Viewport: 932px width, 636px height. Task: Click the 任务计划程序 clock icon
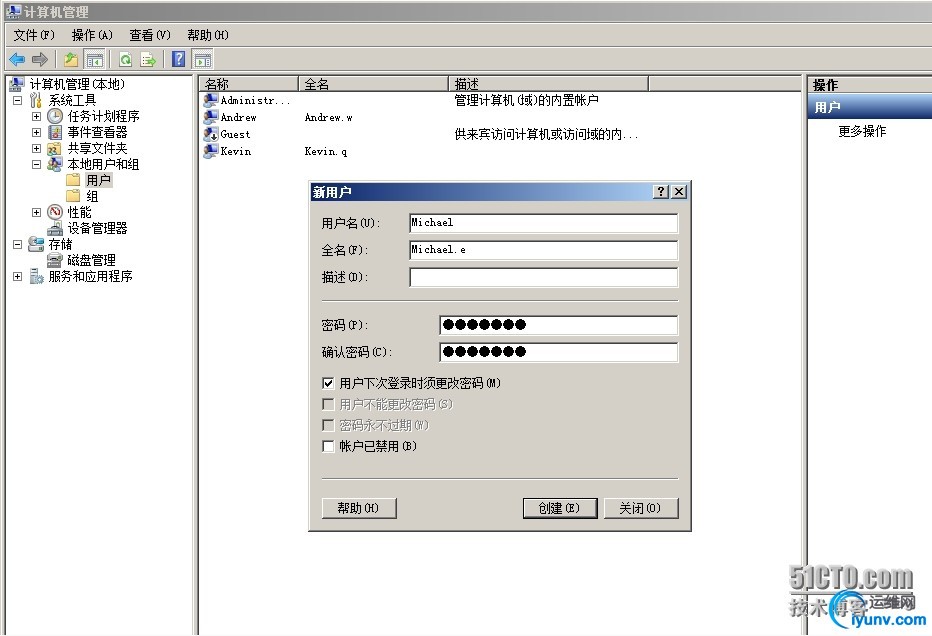pyautogui.click(x=55, y=116)
